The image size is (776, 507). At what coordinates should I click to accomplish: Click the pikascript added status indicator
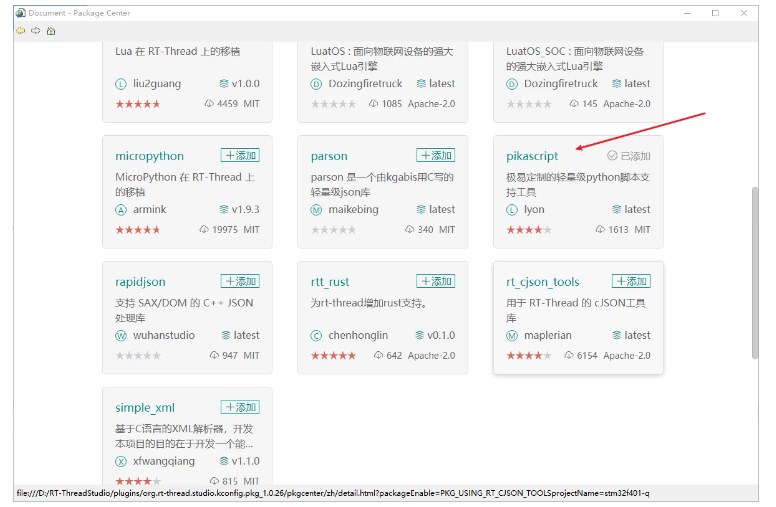point(629,156)
